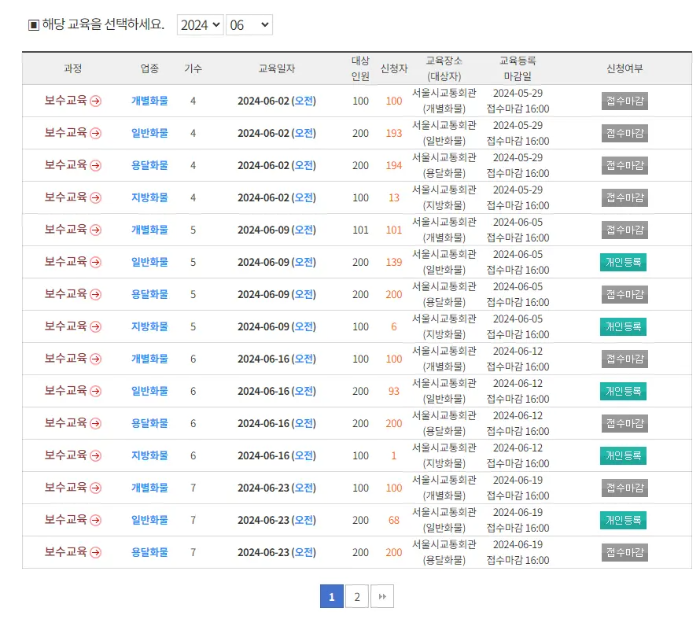Click arrow icon for 용달화물 기수 7 보수교육
Image resolution: width=700 pixels, height=632 pixels.
point(96,553)
